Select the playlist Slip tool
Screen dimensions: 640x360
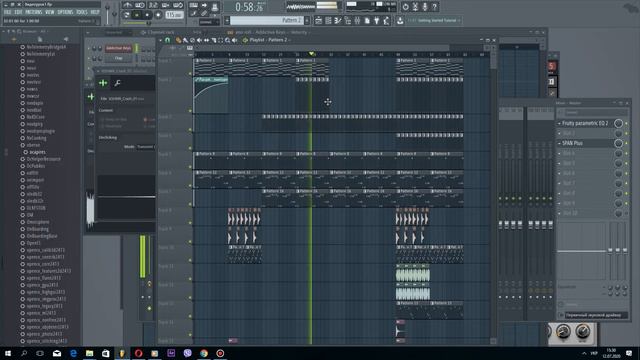click(x=206, y=40)
